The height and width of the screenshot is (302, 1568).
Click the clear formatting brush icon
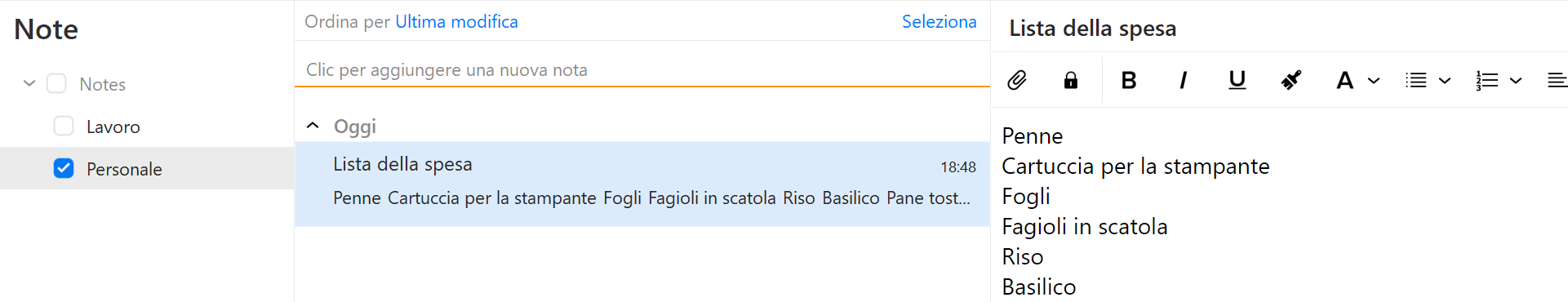(x=1291, y=80)
